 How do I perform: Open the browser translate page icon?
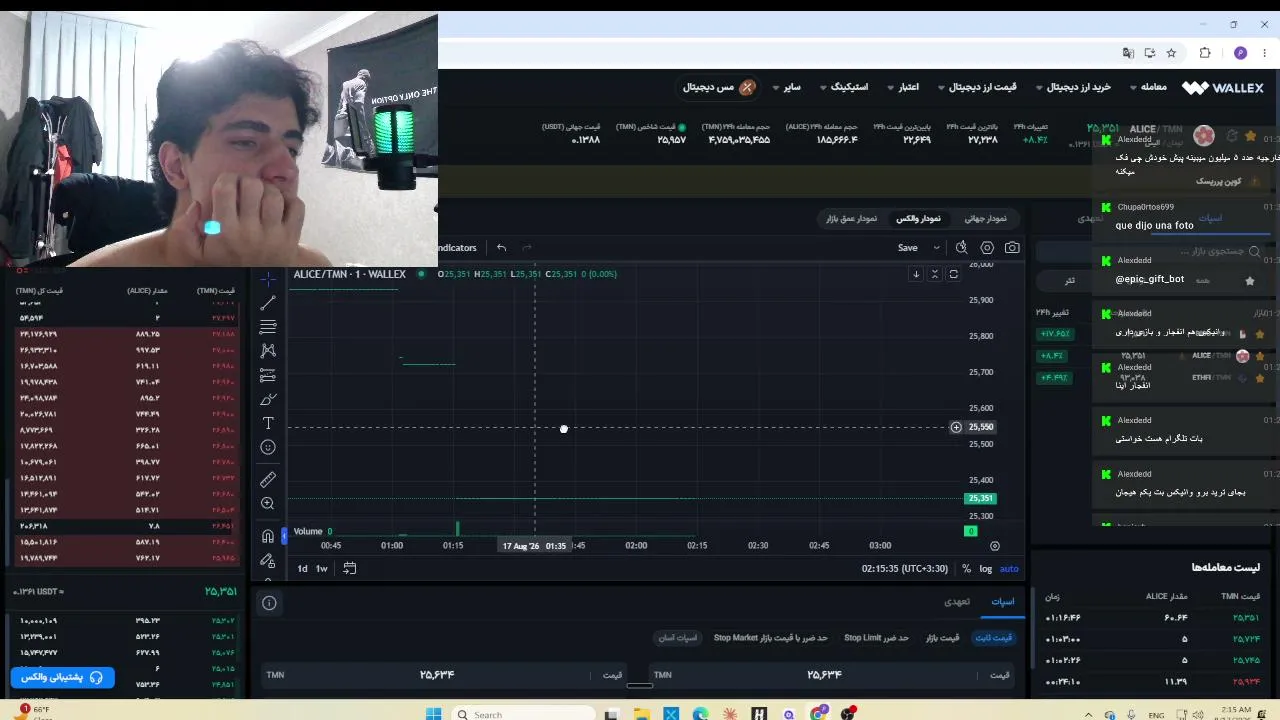[1129, 53]
